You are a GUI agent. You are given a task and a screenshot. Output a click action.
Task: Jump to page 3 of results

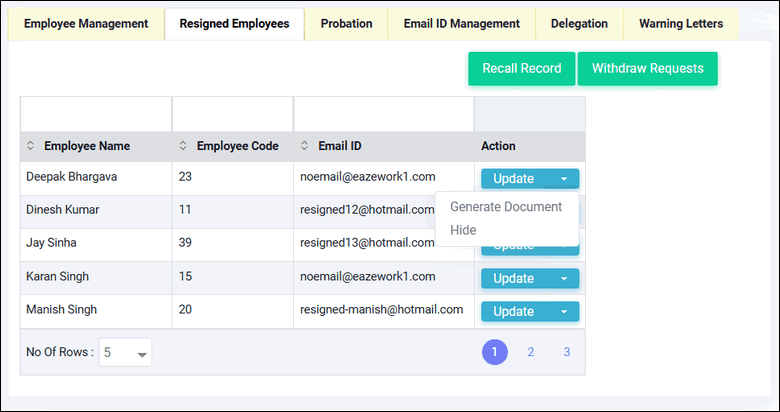566,352
